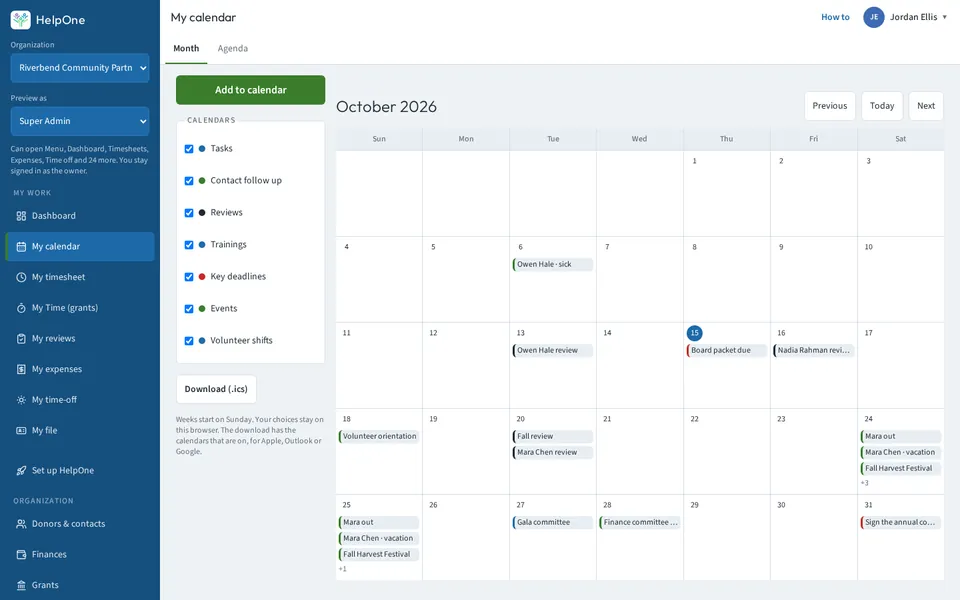Open the Owen Hale review event

click(553, 350)
